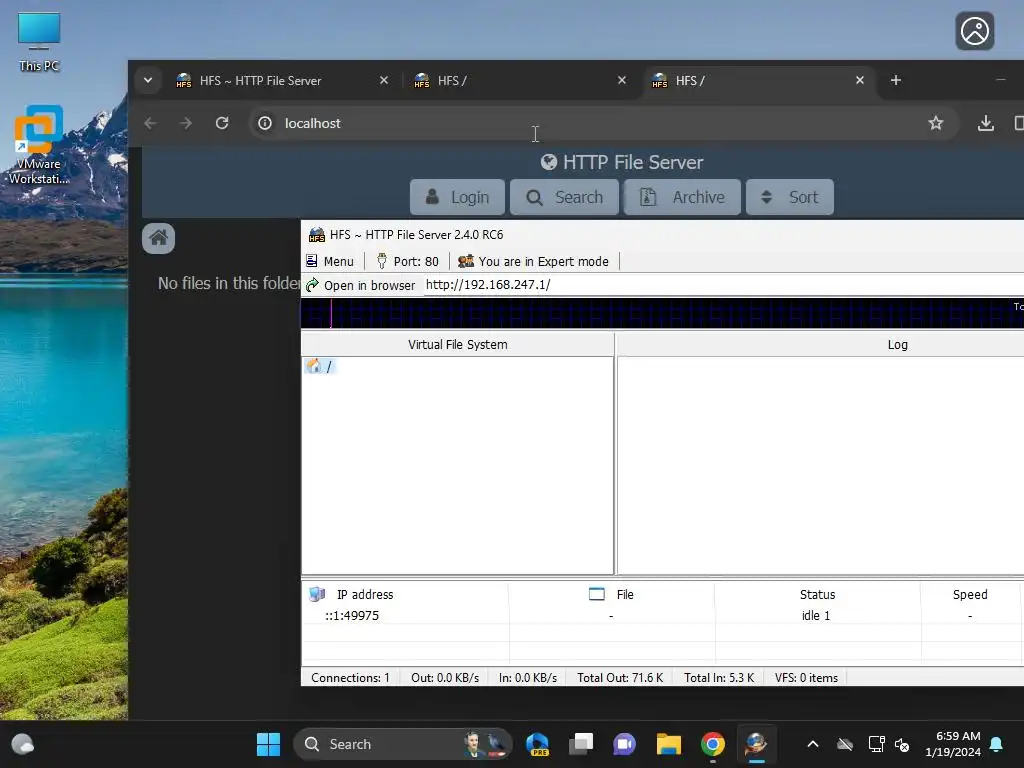1024x768 pixels.
Task: Open the clock showing 6:59 AM
Action: (953, 744)
